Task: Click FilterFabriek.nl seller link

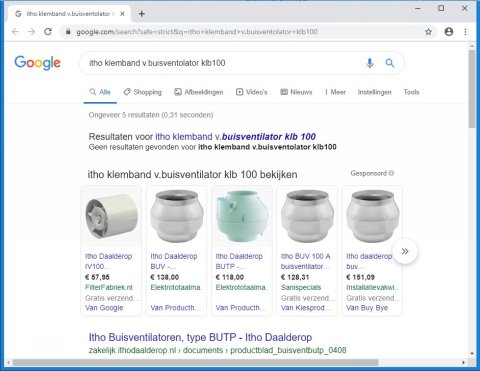Action: (x=109, y=287)
